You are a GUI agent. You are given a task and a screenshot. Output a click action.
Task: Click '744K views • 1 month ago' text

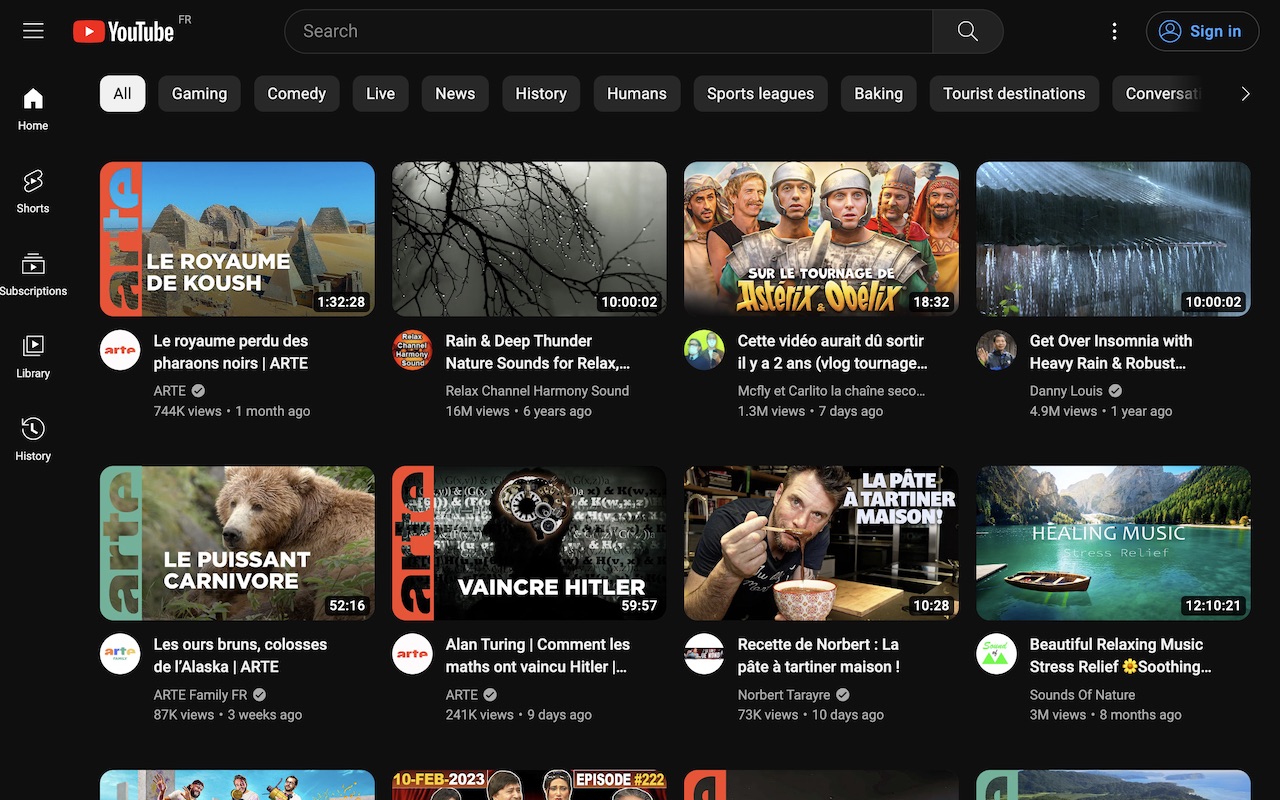[232, 411]
